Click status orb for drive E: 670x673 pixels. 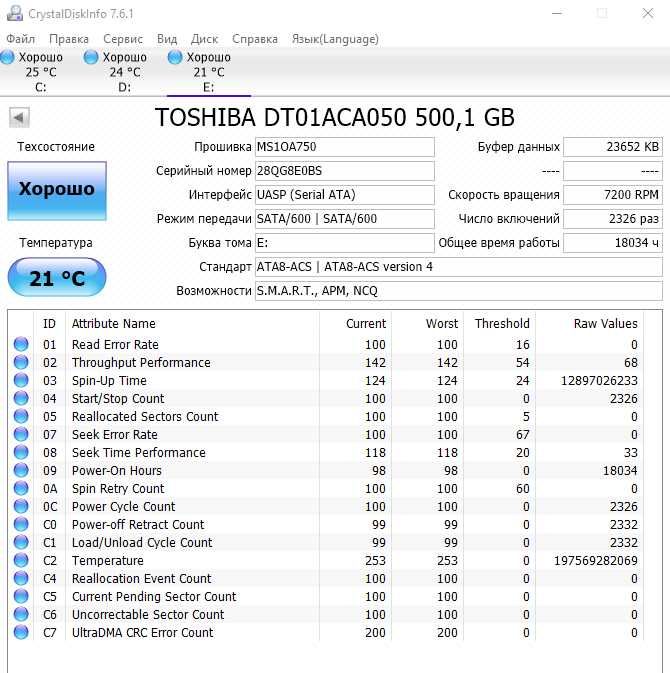tap(175, 57)
